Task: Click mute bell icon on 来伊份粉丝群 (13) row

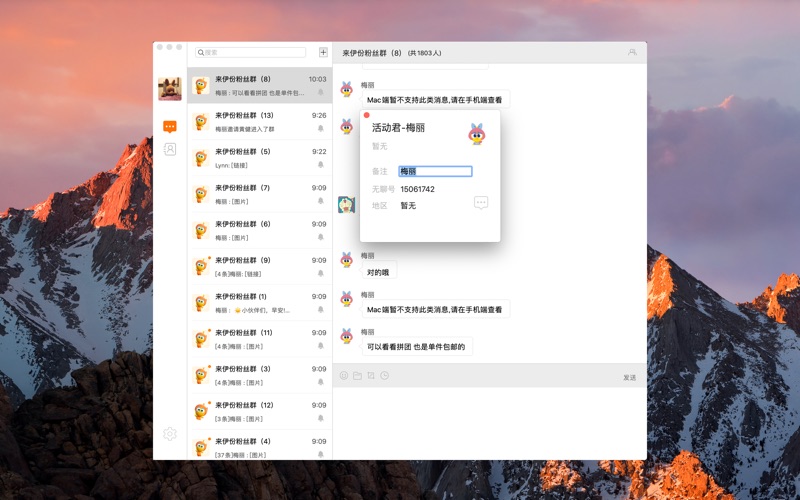Action: [321, 129]
